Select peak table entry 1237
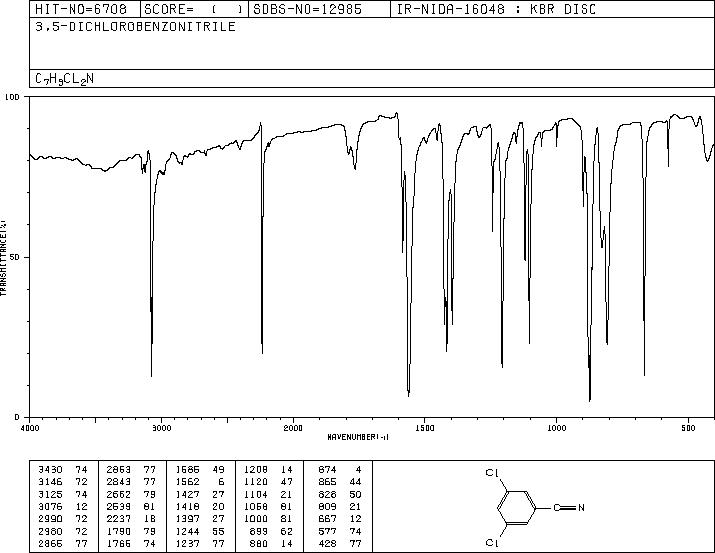 pos(200,543)
